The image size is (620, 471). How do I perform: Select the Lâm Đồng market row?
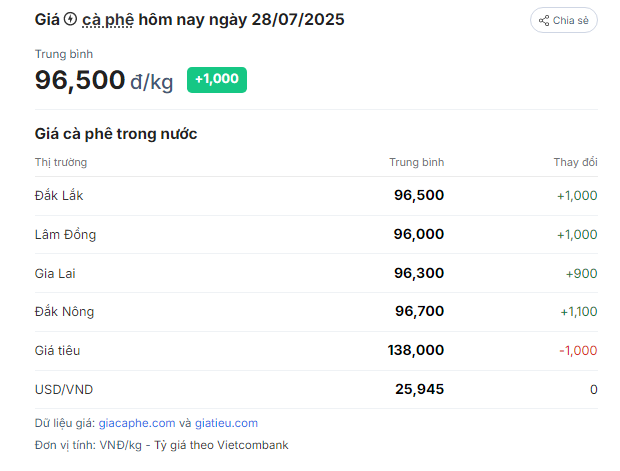pyautogui.click(x=316, y=235)
